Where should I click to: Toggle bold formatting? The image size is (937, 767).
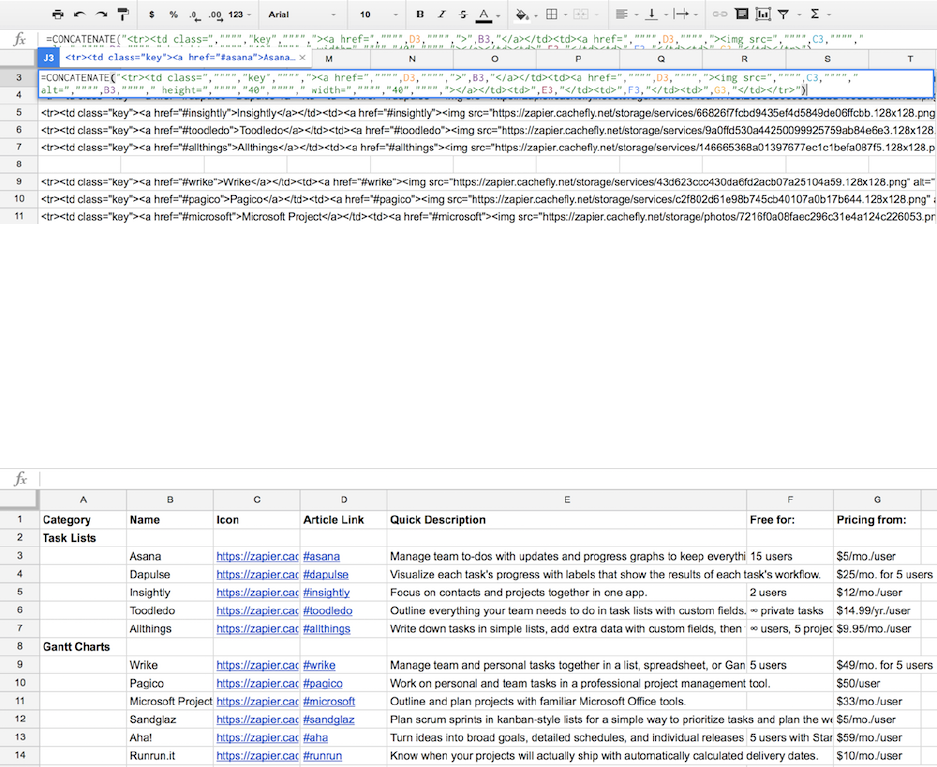(420, 14)
